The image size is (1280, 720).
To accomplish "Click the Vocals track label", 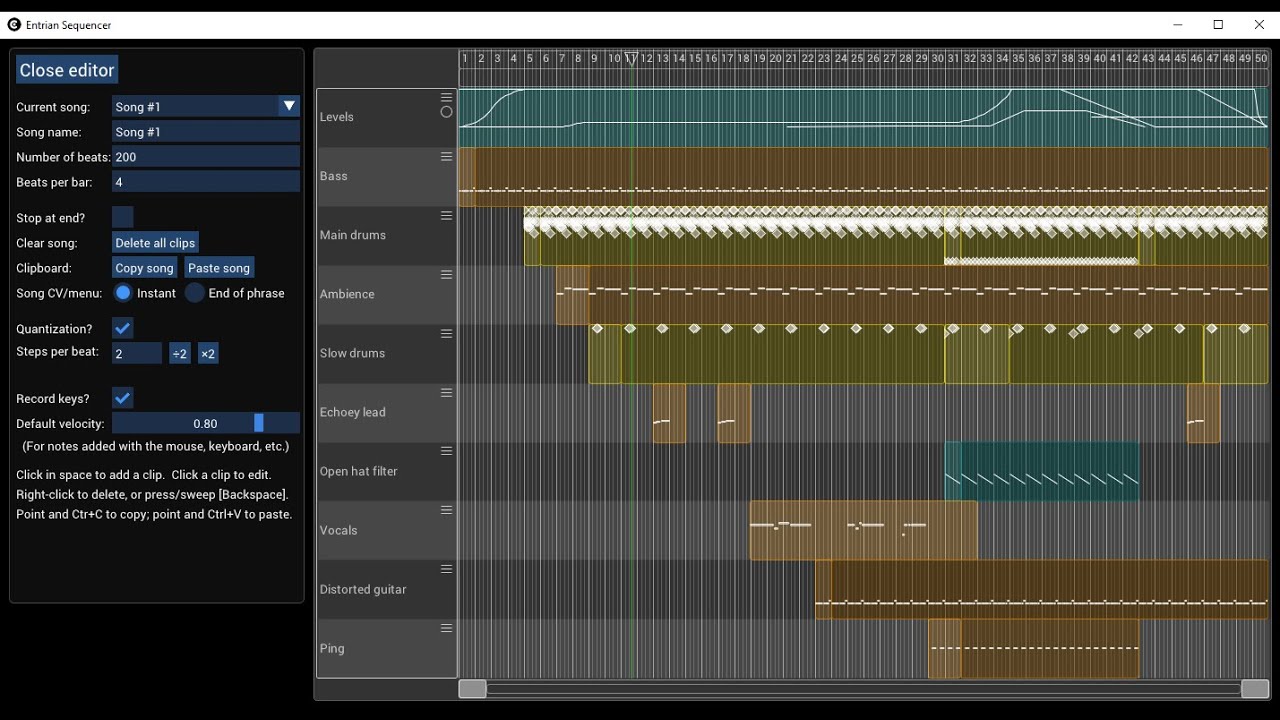I will [339, 530].
